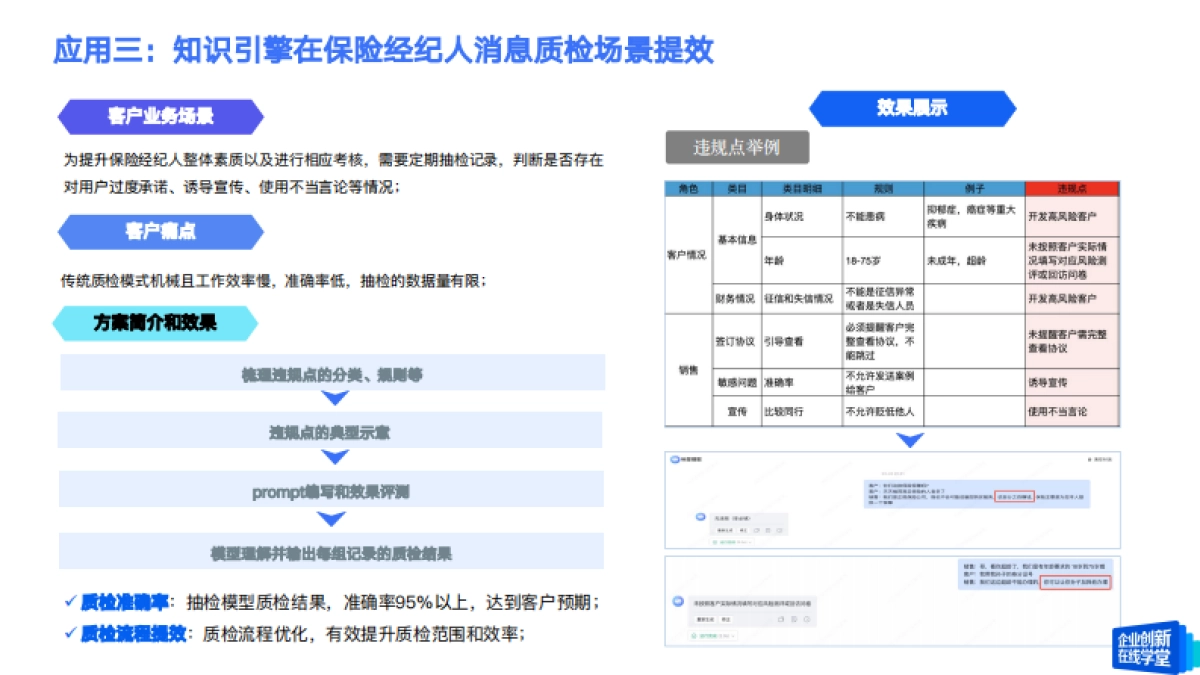This screenshot has height=675, width=1200.
Task: Click the app logo at the chat window top-left
Action: [x=675, y=458]
